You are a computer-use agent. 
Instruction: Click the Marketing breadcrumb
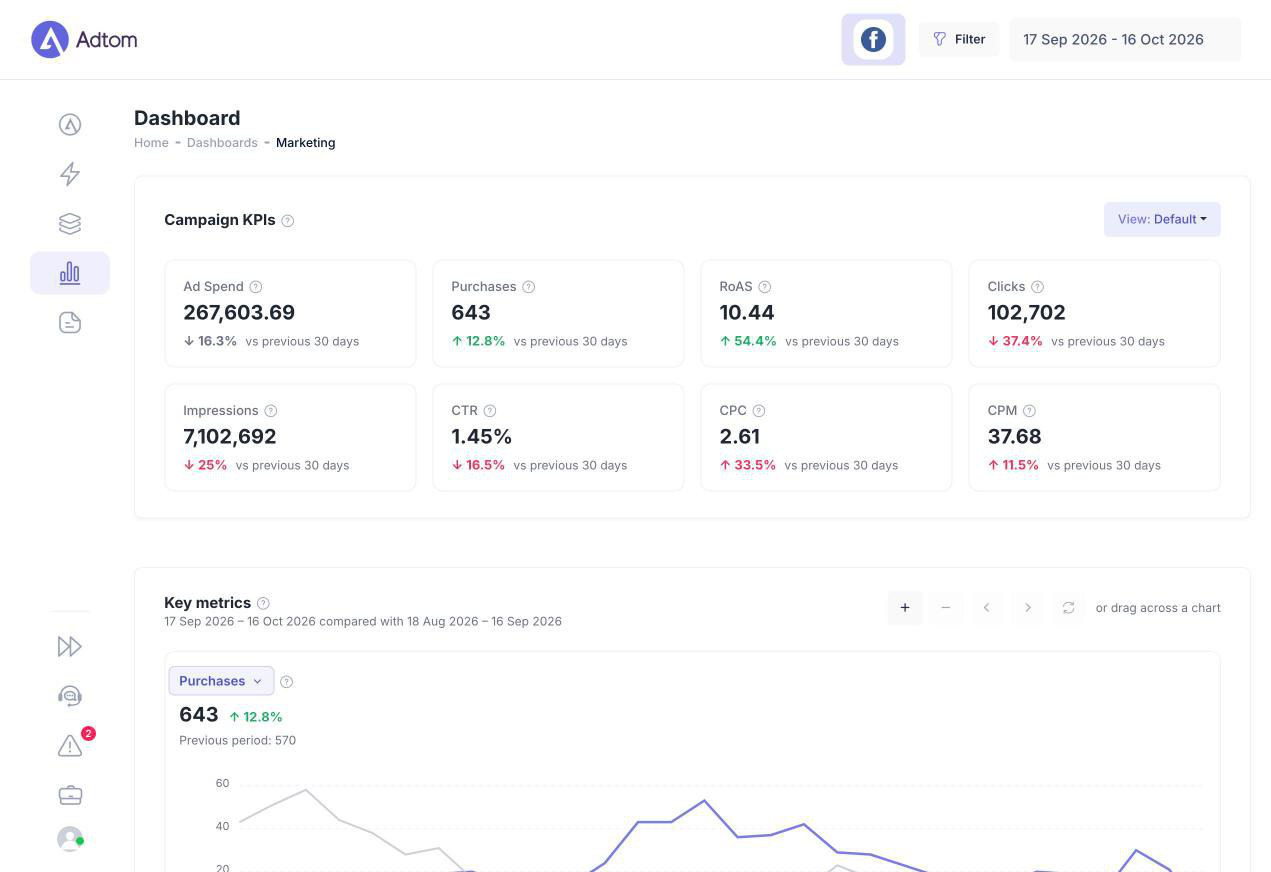click(x=305, y=143)
